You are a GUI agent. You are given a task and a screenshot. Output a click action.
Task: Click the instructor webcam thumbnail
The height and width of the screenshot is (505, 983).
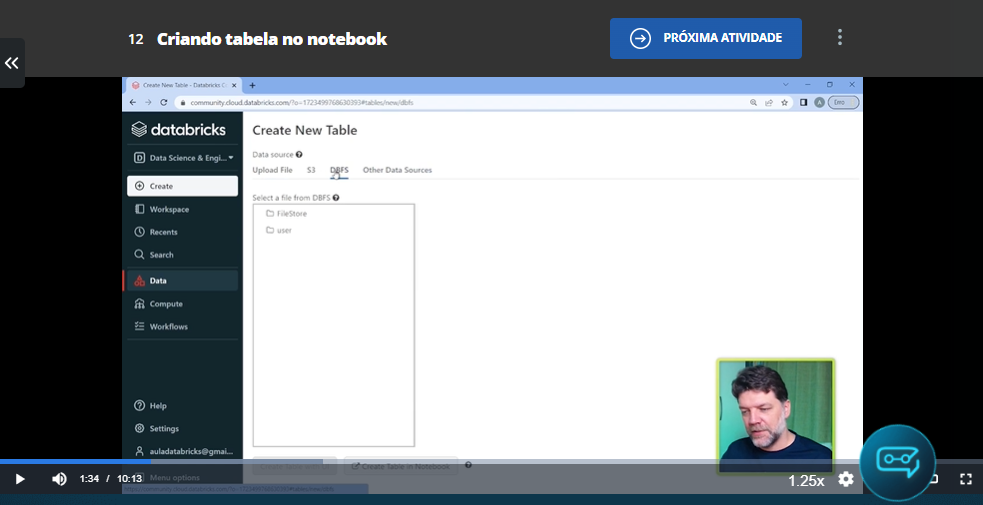(775, 415)
